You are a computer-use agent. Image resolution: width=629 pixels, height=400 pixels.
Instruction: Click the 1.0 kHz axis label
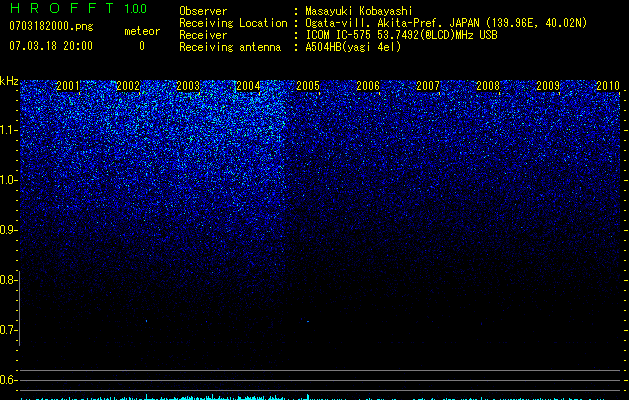[9, 180]
